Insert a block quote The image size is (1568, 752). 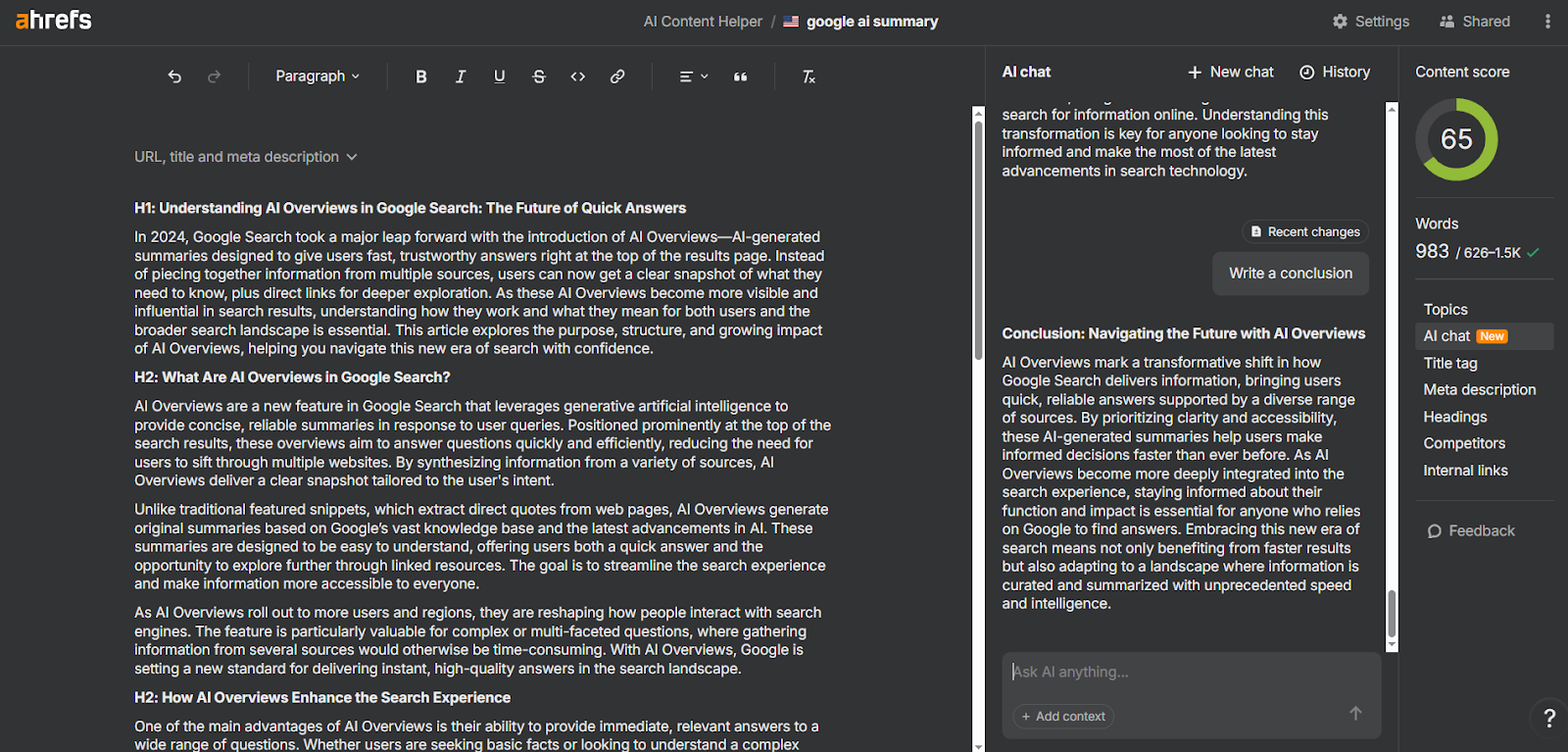coord(741,76)
